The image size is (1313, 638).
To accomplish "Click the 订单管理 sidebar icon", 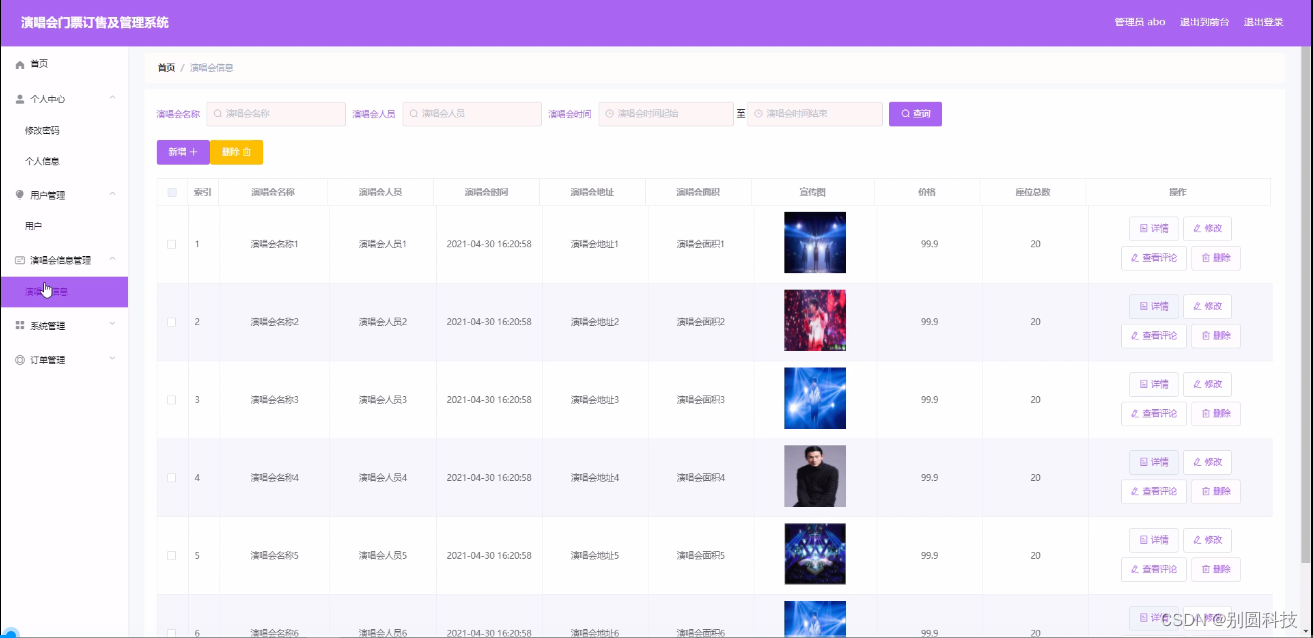I will (x=18, y=359).
